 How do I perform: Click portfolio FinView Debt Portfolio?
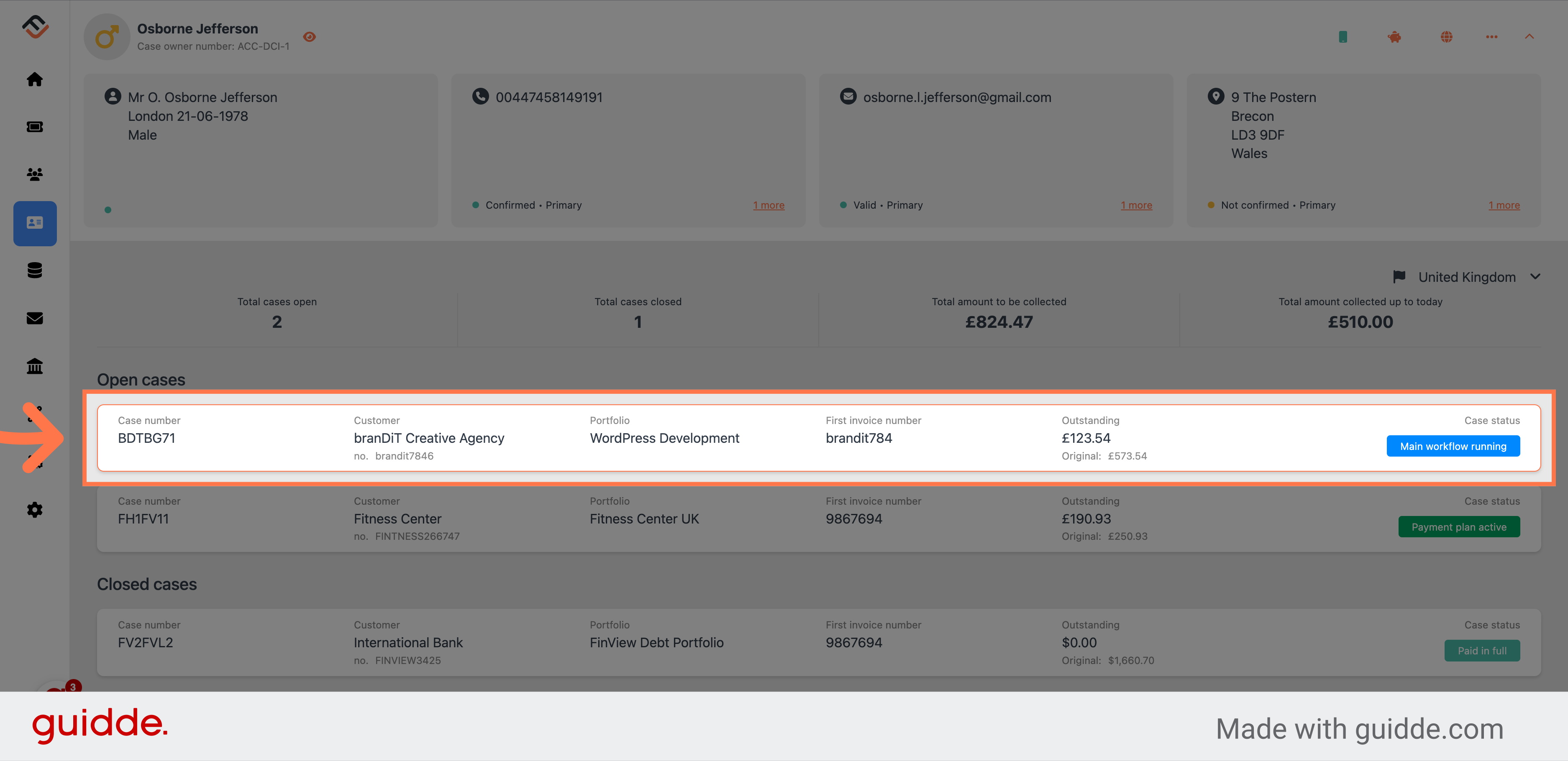(x=656, y=642)
